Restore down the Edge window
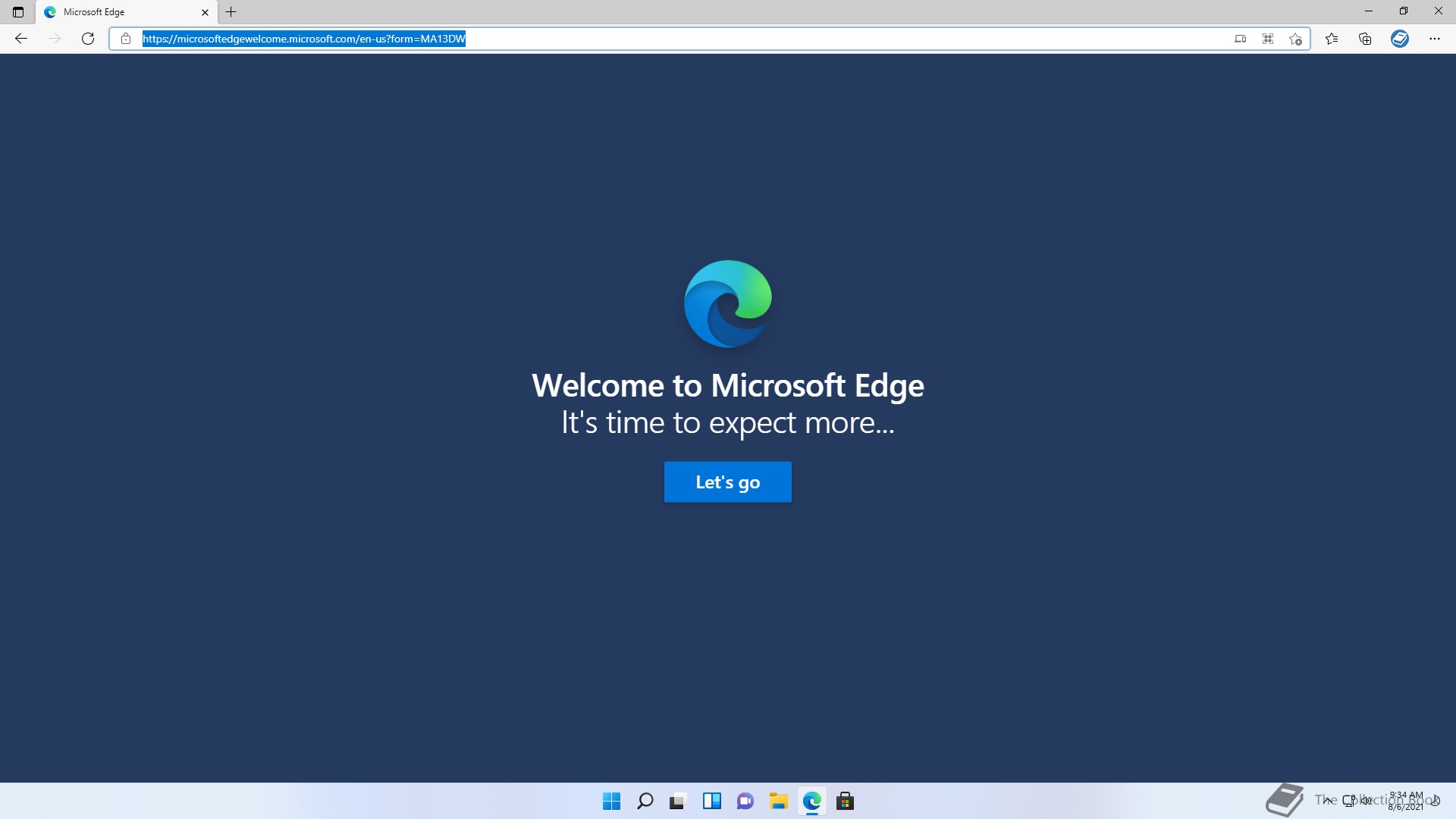This screenshot has height=819, width=1456. coord(1404,11)
